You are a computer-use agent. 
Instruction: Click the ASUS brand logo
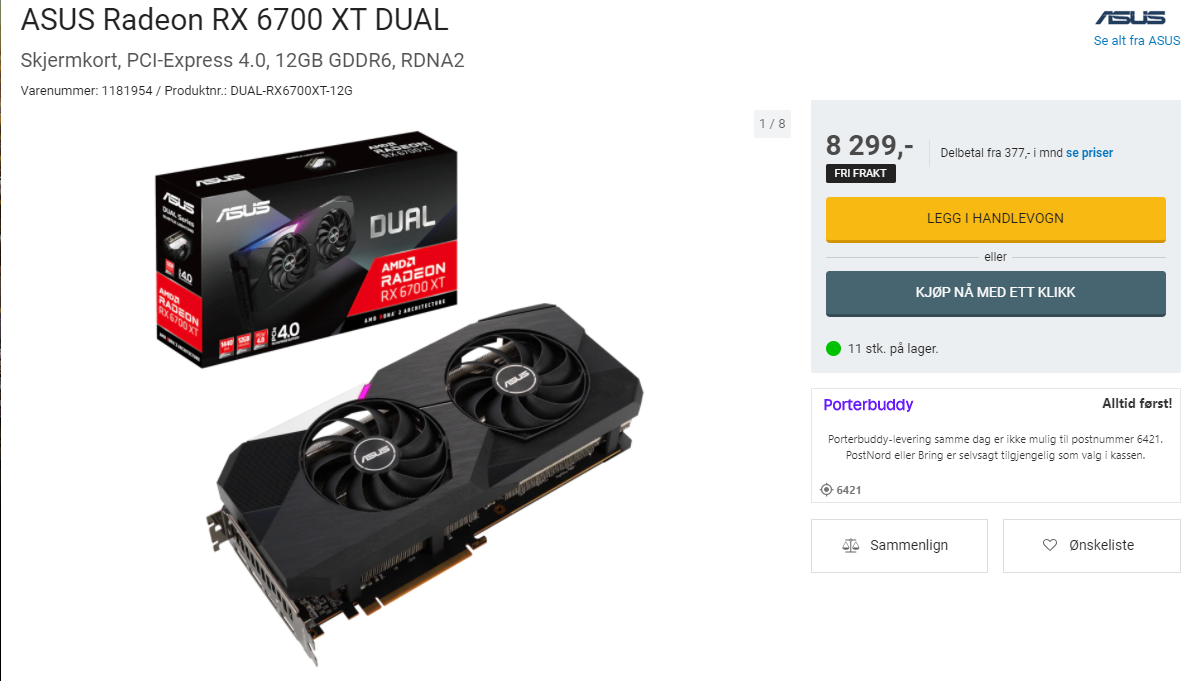point(1130,17)
